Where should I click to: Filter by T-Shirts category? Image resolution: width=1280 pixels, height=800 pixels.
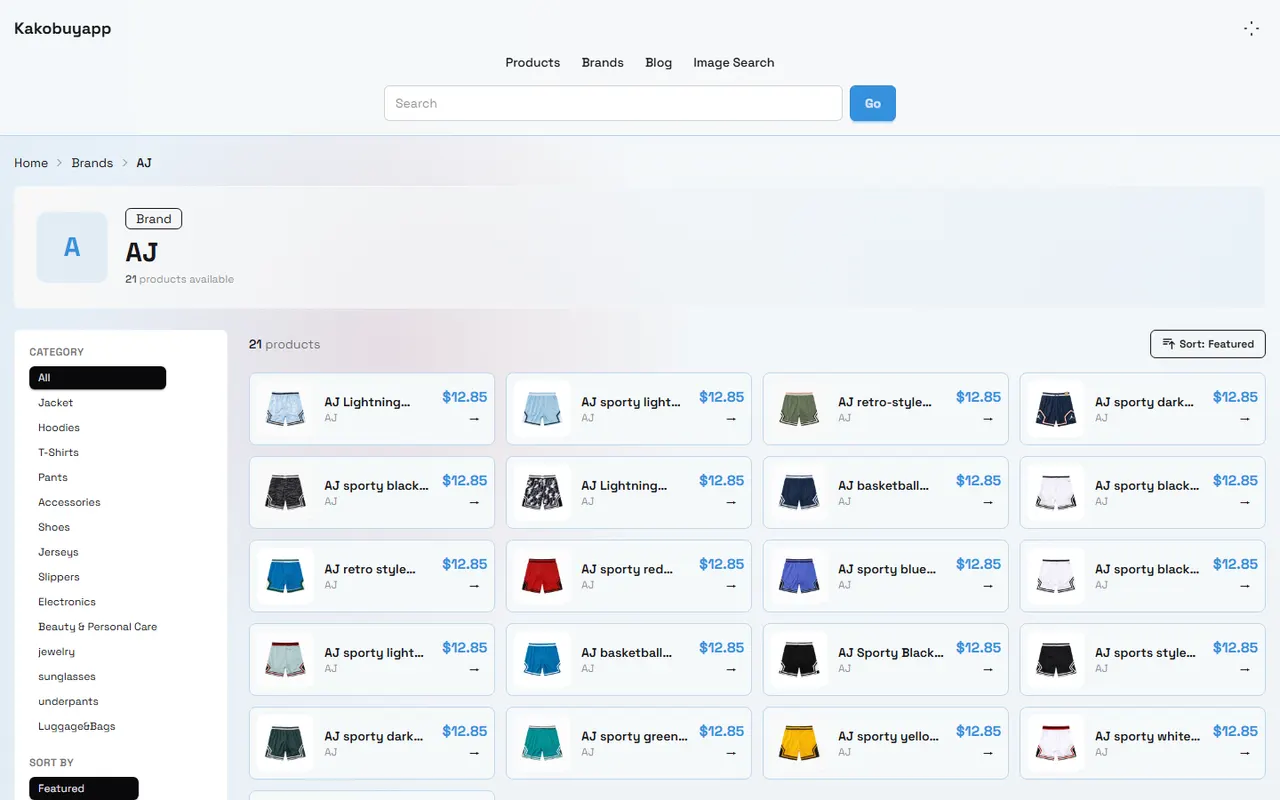(x=58, y=453)
